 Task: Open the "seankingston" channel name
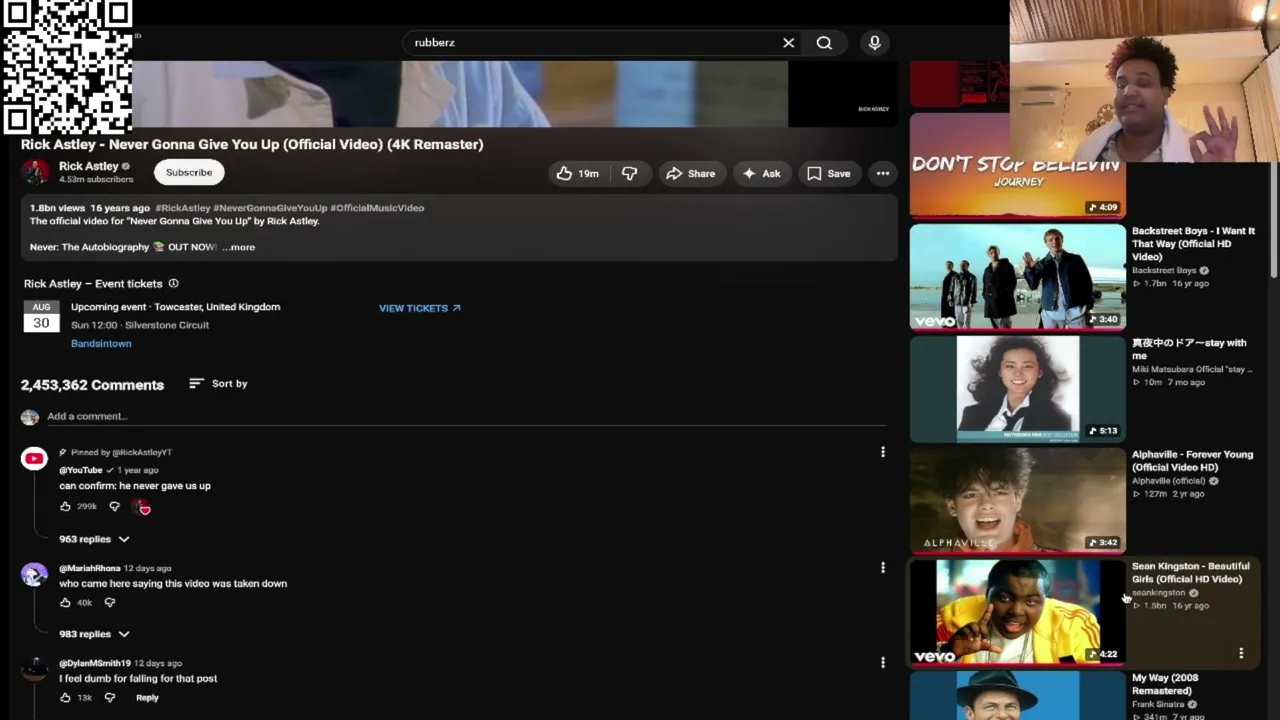1158,593
